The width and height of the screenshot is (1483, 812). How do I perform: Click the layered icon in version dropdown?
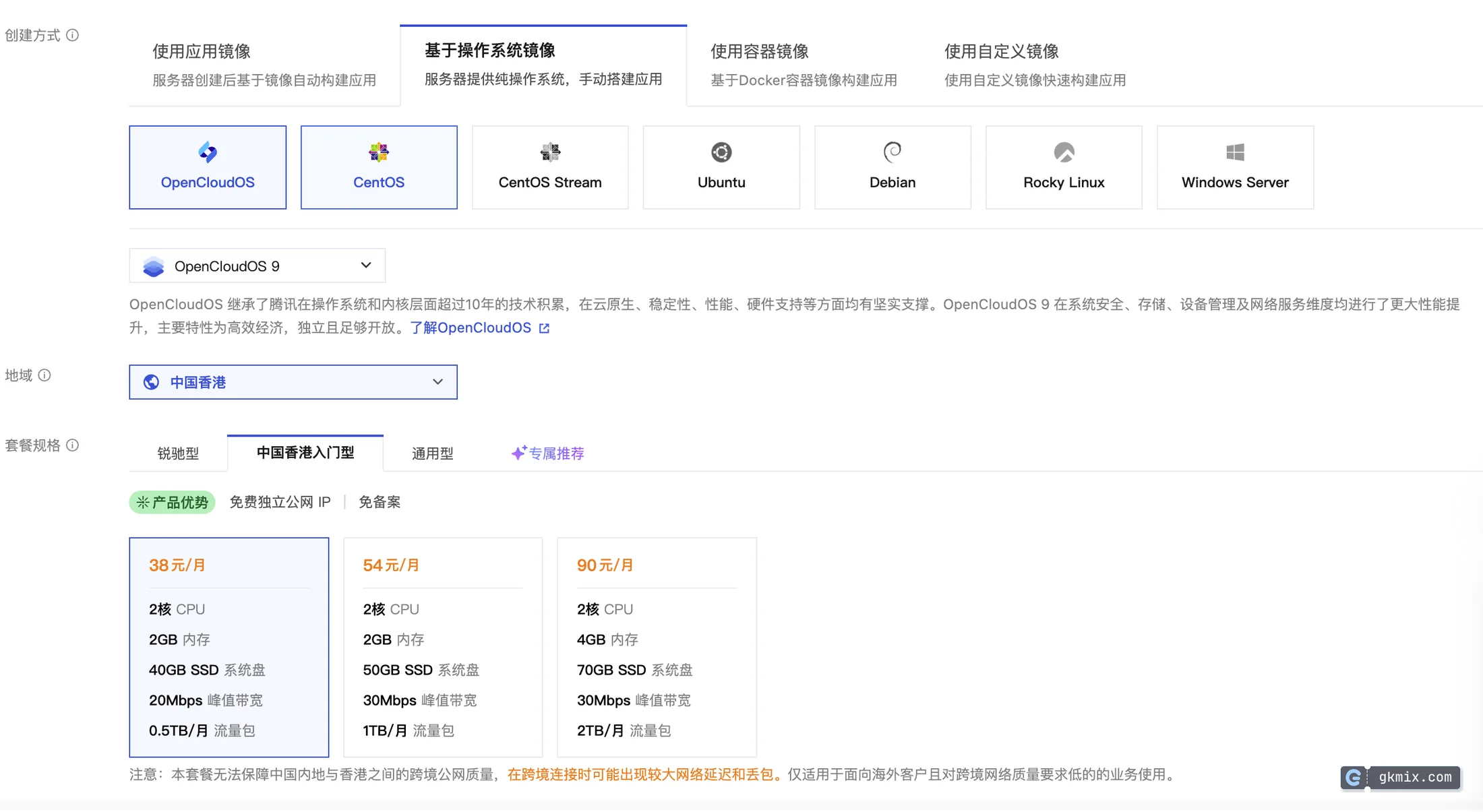(x=154, y=267)
